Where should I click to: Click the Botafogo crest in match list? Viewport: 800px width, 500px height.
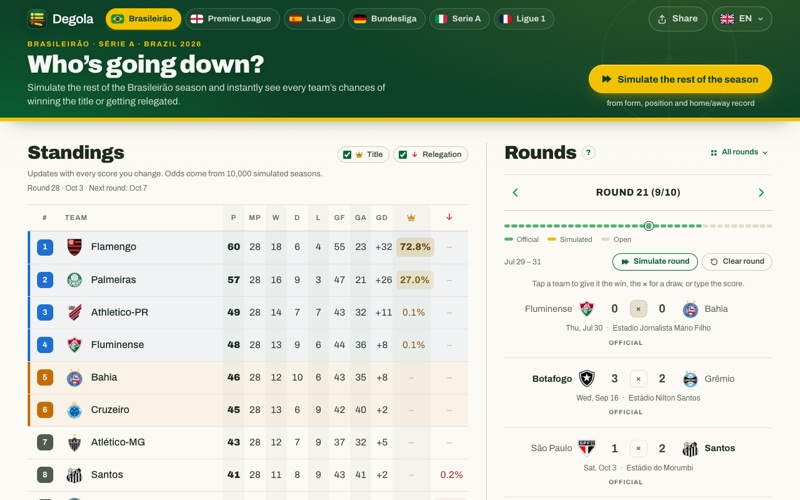click(x=587, y=379)
